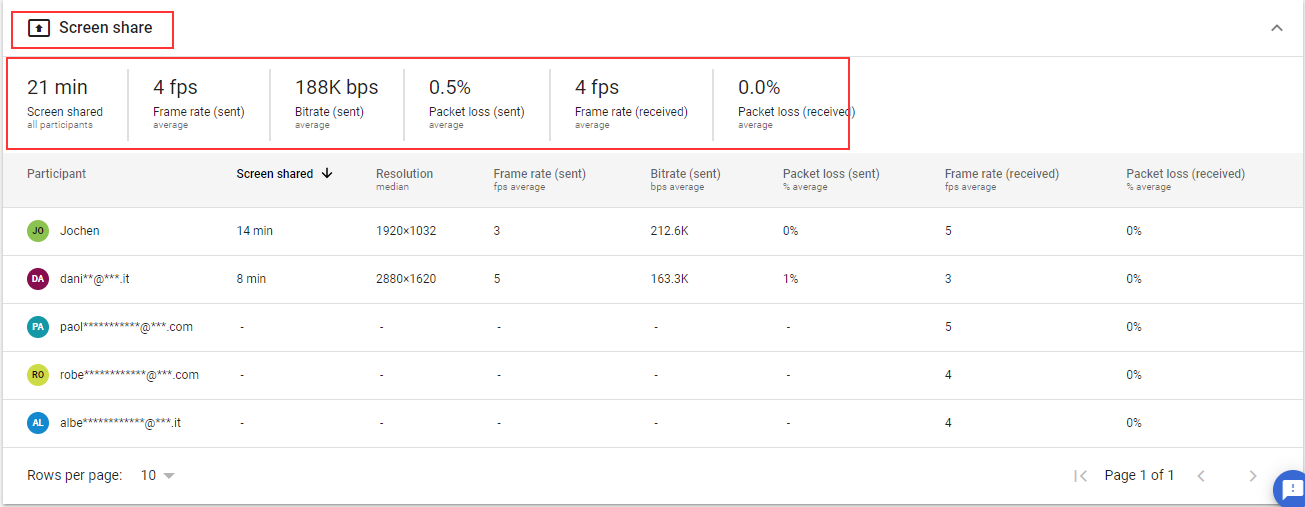Image resolution: width=1305 pixels, height=507 pixels.
Task: Click the DA avatar for dani
Action: coord(38,279)
